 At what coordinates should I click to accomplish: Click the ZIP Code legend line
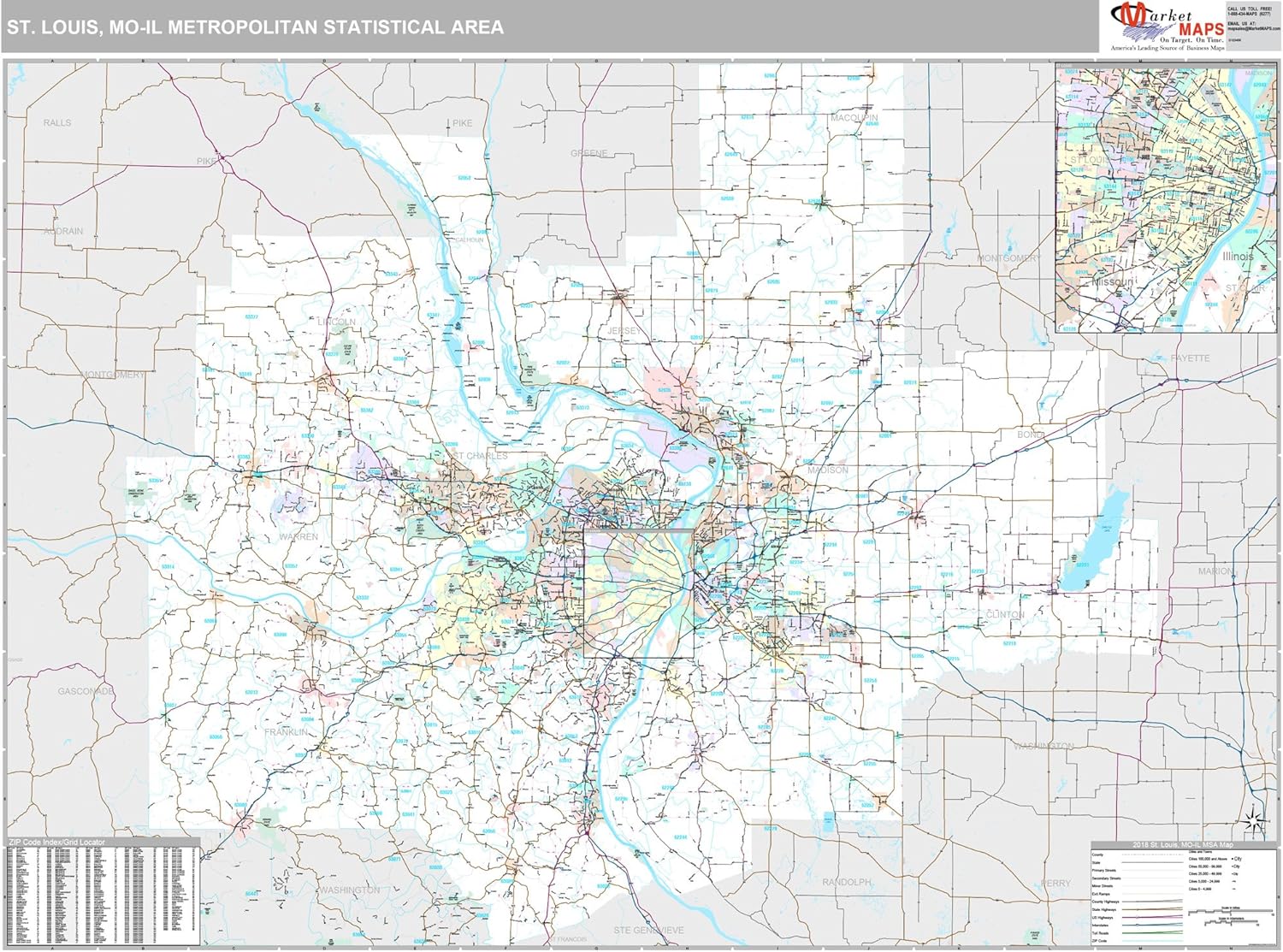1150,941
